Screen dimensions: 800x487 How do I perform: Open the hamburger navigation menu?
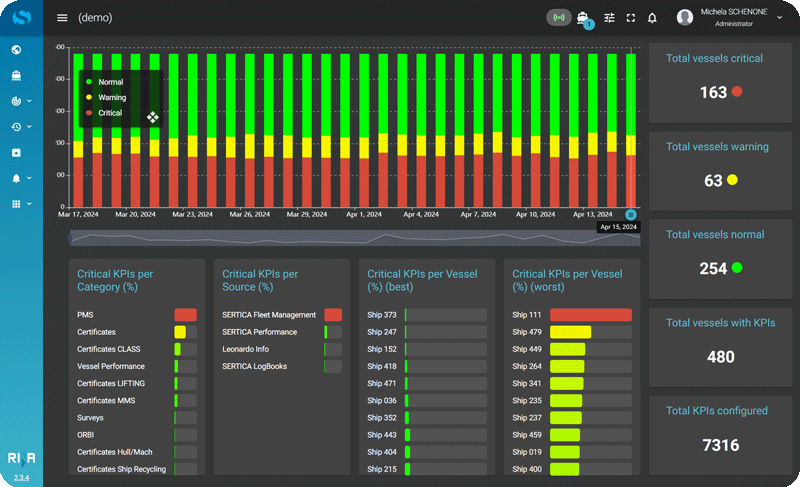[63, 18]
